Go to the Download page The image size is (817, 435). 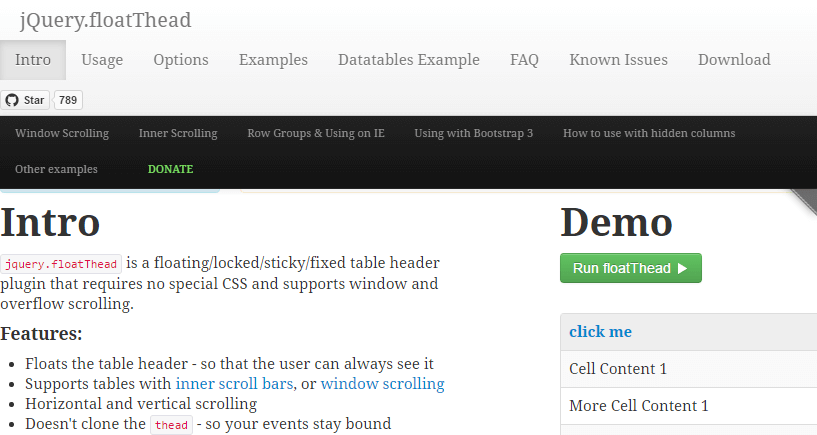tap(734, 60)
